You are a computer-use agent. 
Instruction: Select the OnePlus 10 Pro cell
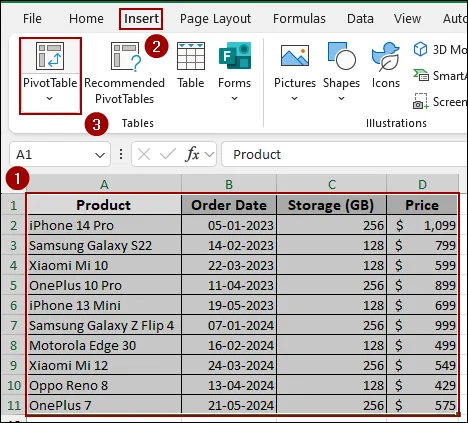pyautogui.click(x=104, y=285)
